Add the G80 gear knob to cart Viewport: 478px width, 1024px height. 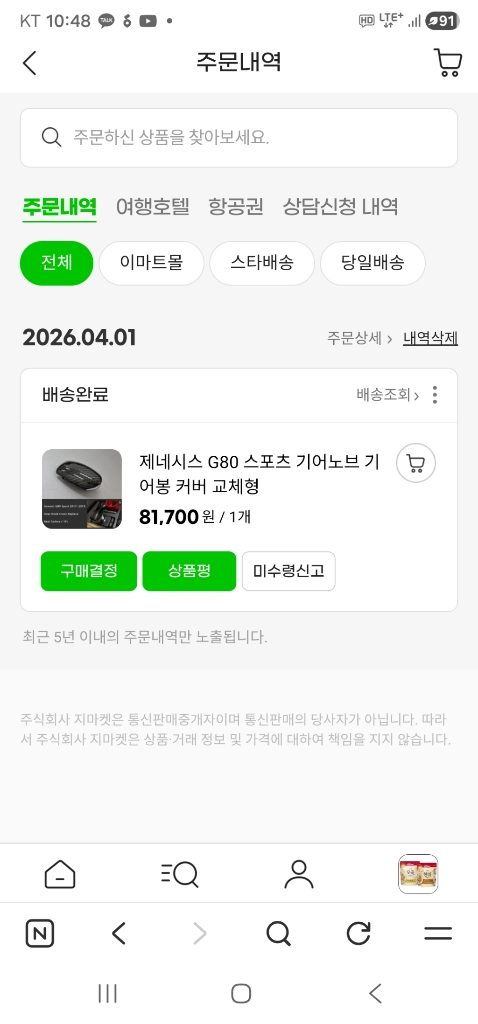click(x=416, y=463)
